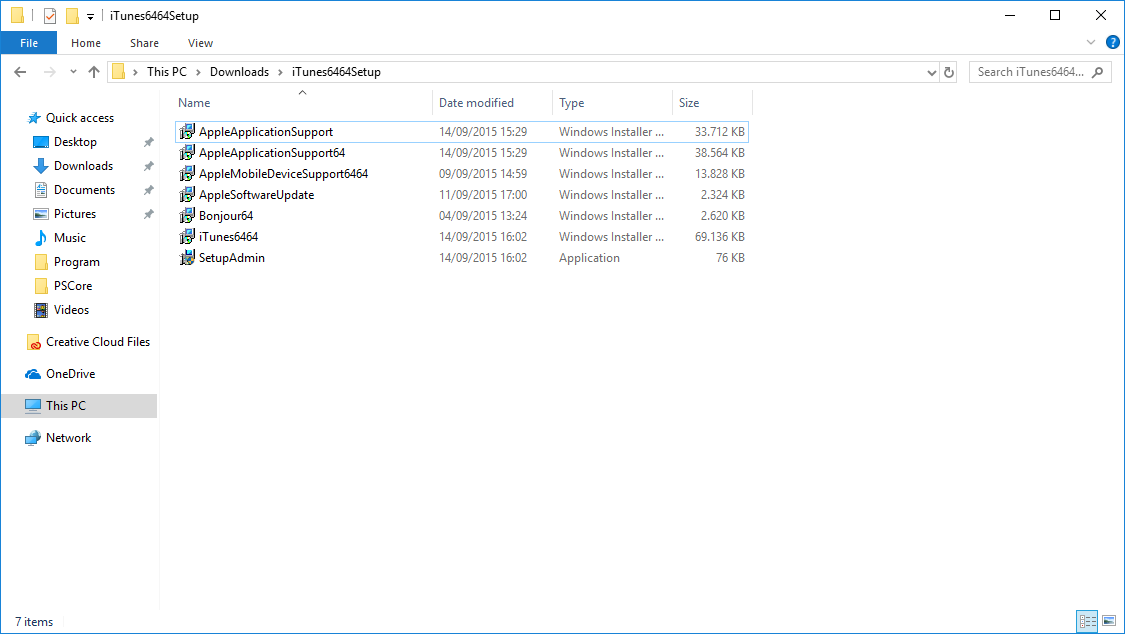Viewport: 1125px width, 634px height.
Task: Click Downloads in the address breadcrumb
Action: pos(239,72)
